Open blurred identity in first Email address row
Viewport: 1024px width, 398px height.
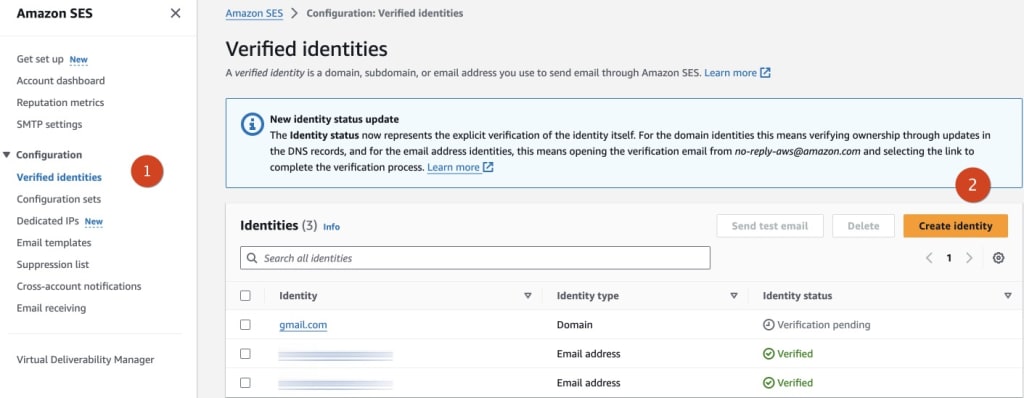pos(336,356)
